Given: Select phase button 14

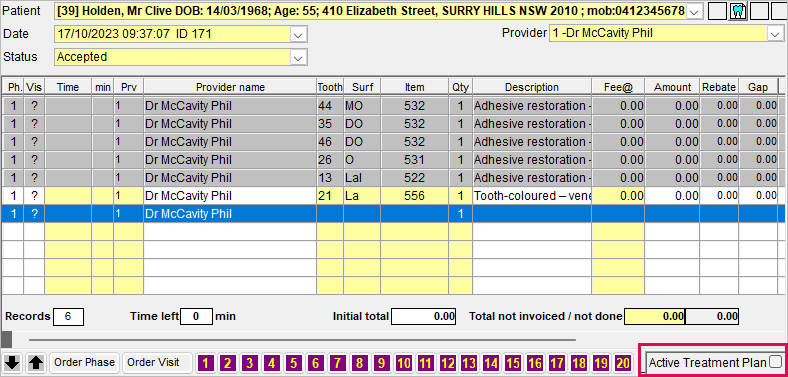Looking at the screenshot, I should coord(491,363).
